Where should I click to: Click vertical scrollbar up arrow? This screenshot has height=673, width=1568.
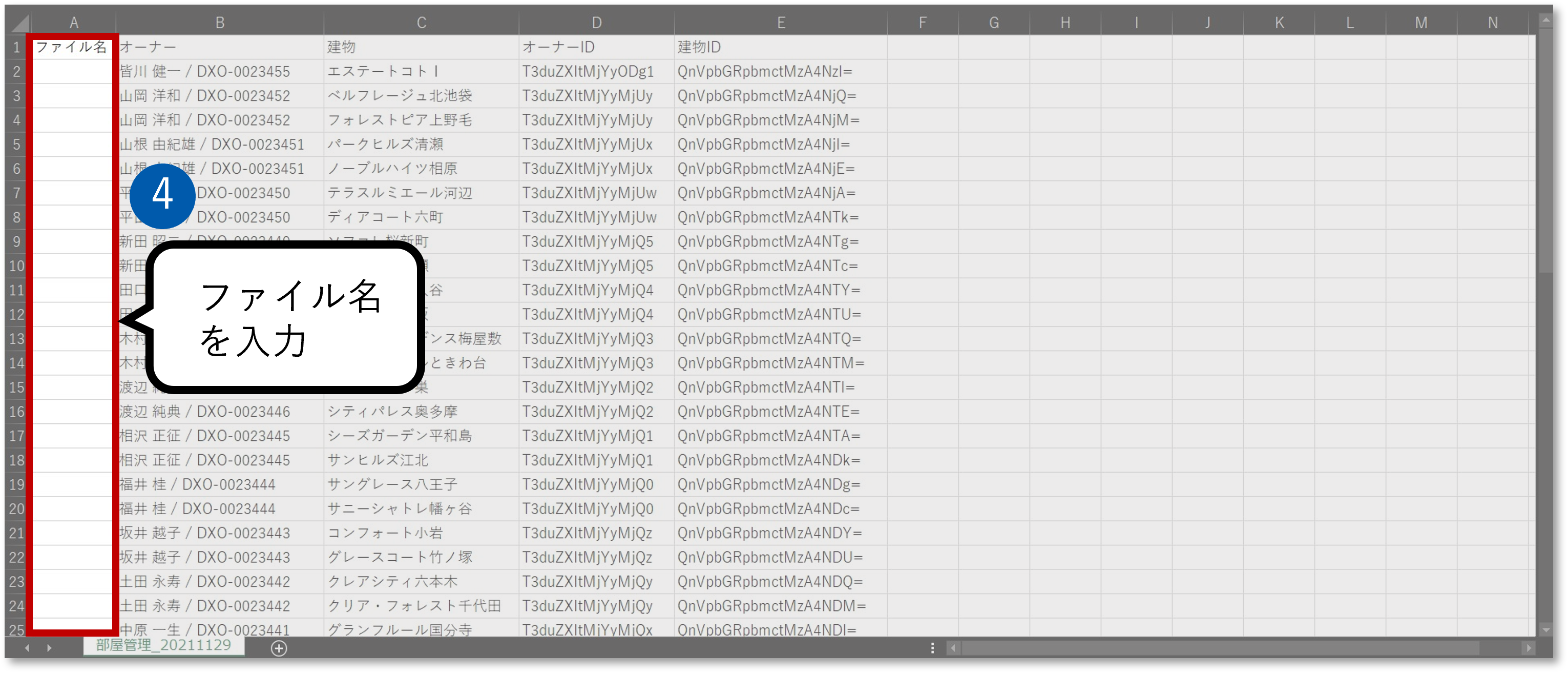1545,20
